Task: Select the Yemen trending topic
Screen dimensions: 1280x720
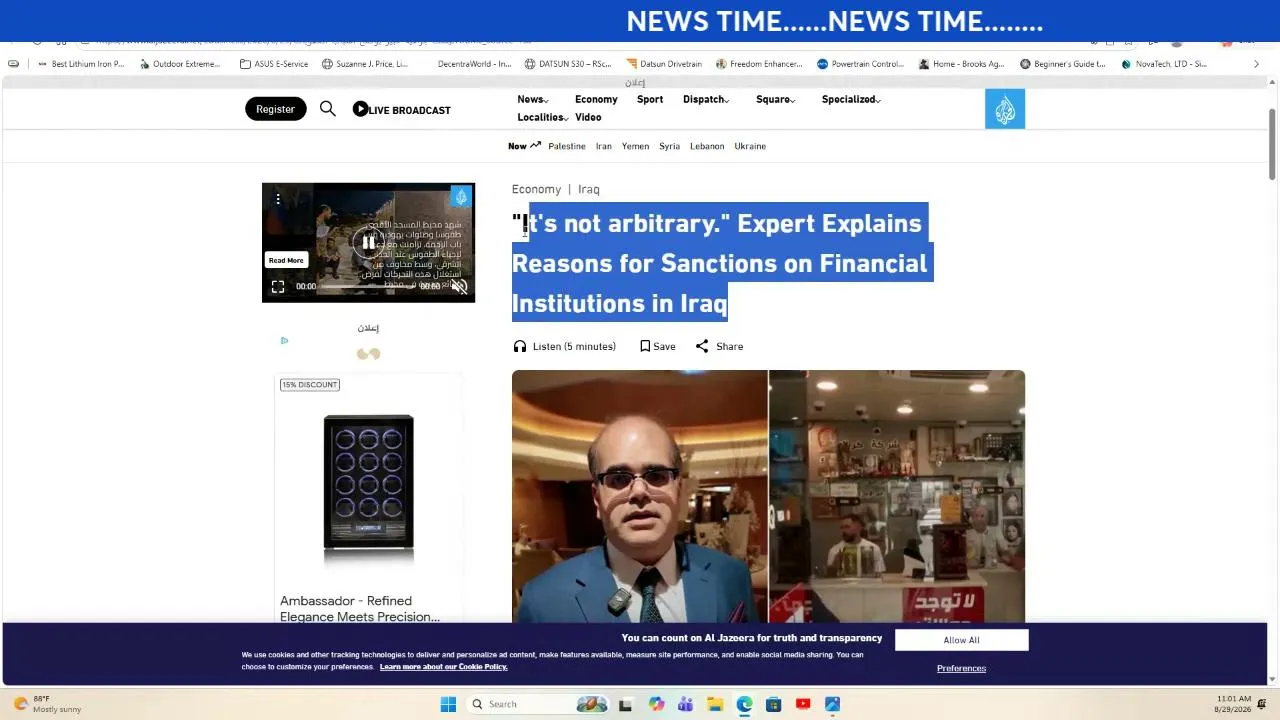Action: pos(635,146)
